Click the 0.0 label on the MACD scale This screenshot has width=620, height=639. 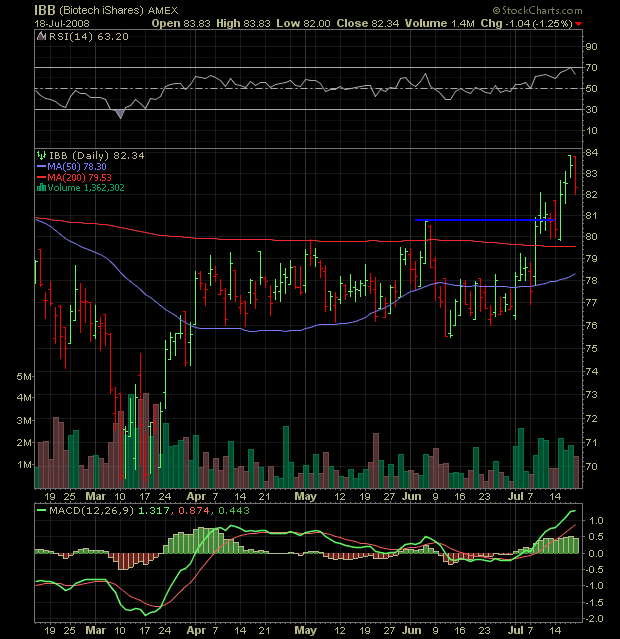click(x=595, y=553)
